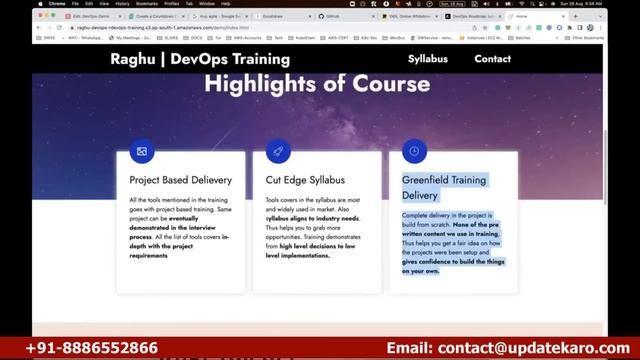The image size is (640, 360).
Task: Open the Profiles menu
Action: pos(172,4)
